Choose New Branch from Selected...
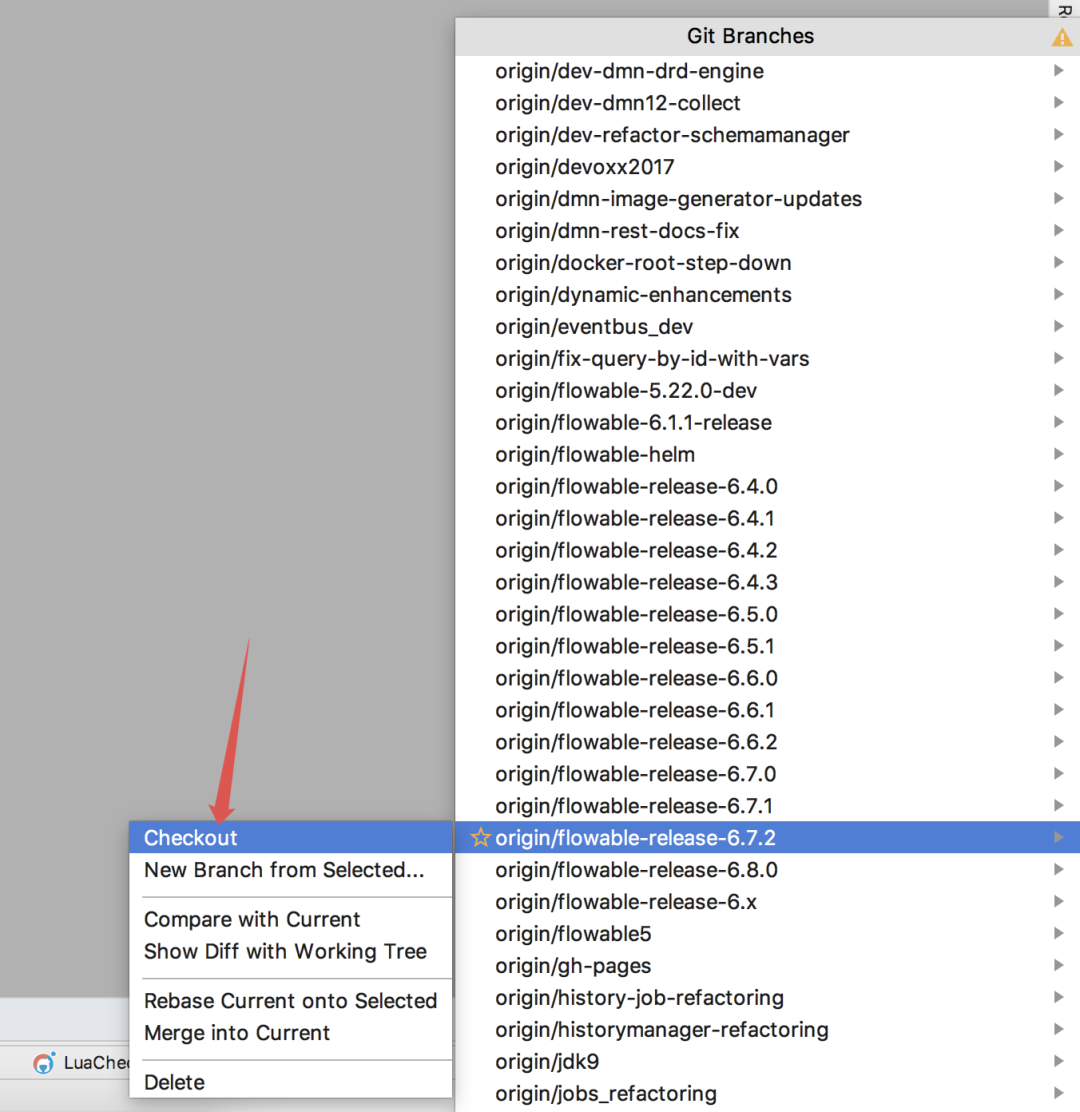This screenshot has width=1080, height=1112. [x=291, y=869]
